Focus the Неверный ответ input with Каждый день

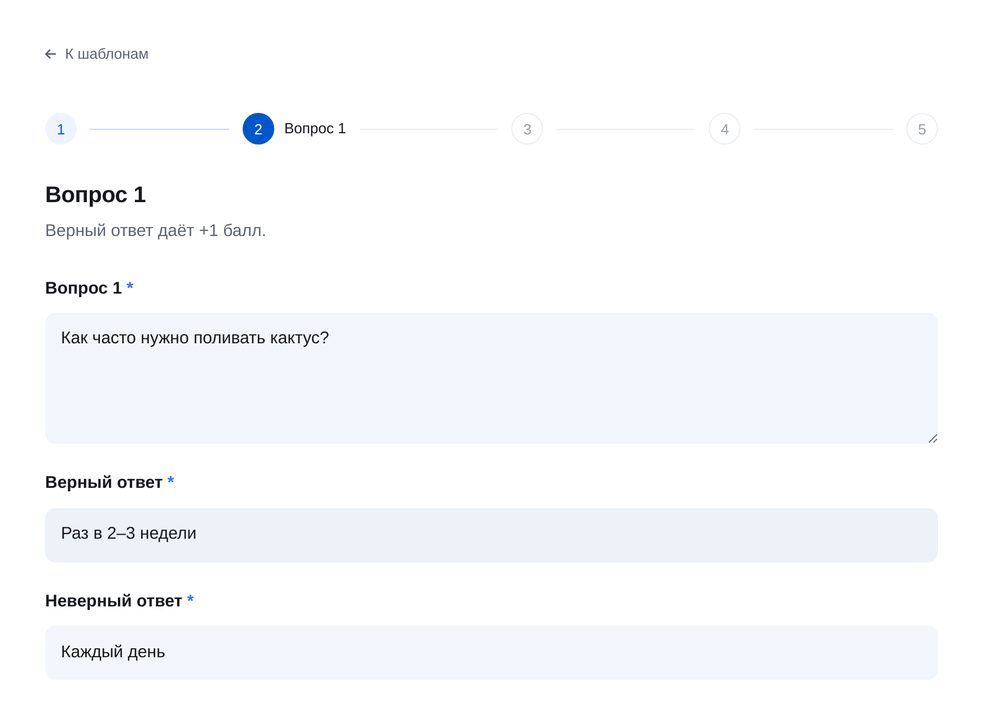tap(491, 652)
